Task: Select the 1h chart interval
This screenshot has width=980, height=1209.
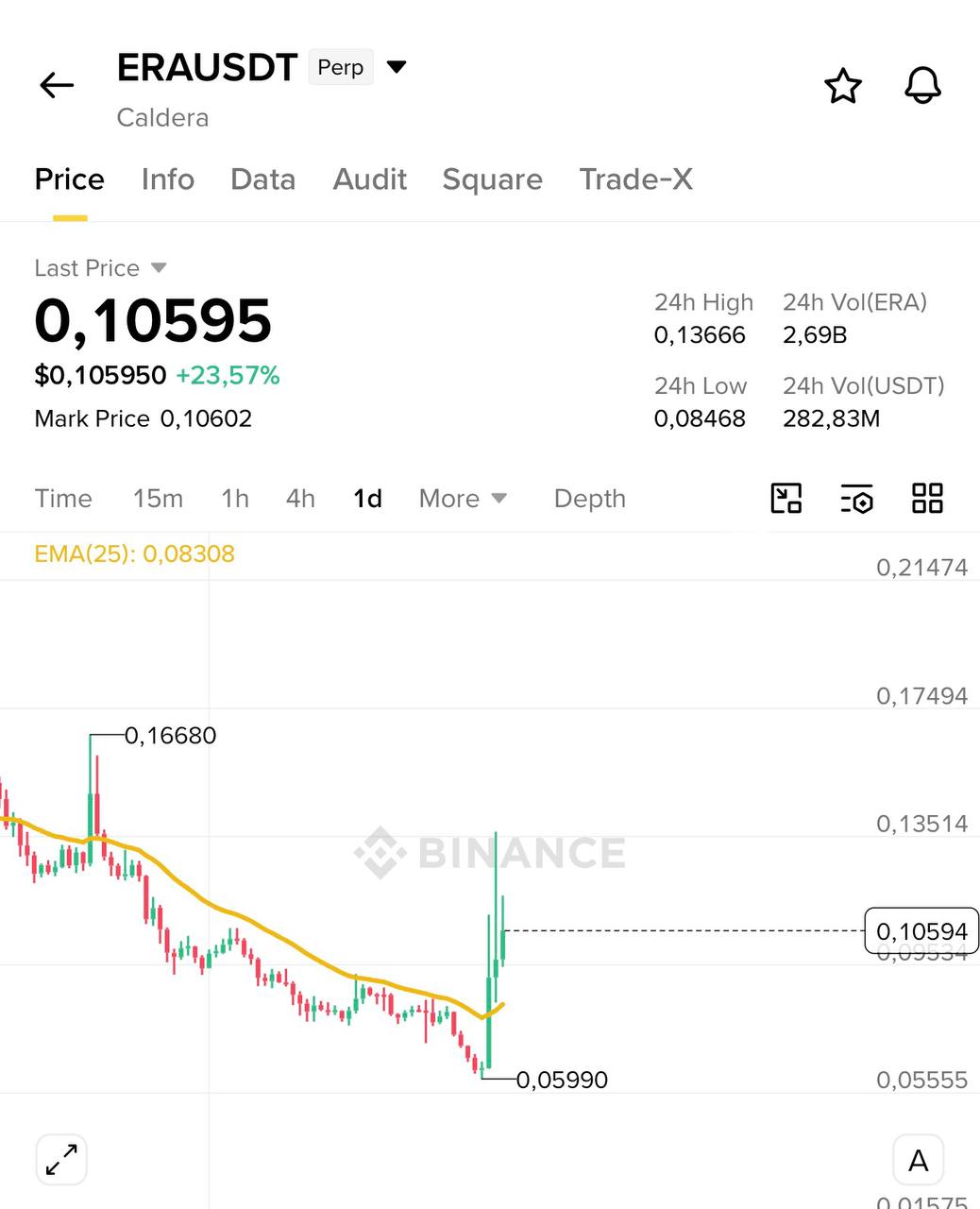Action: click(235, 498)
